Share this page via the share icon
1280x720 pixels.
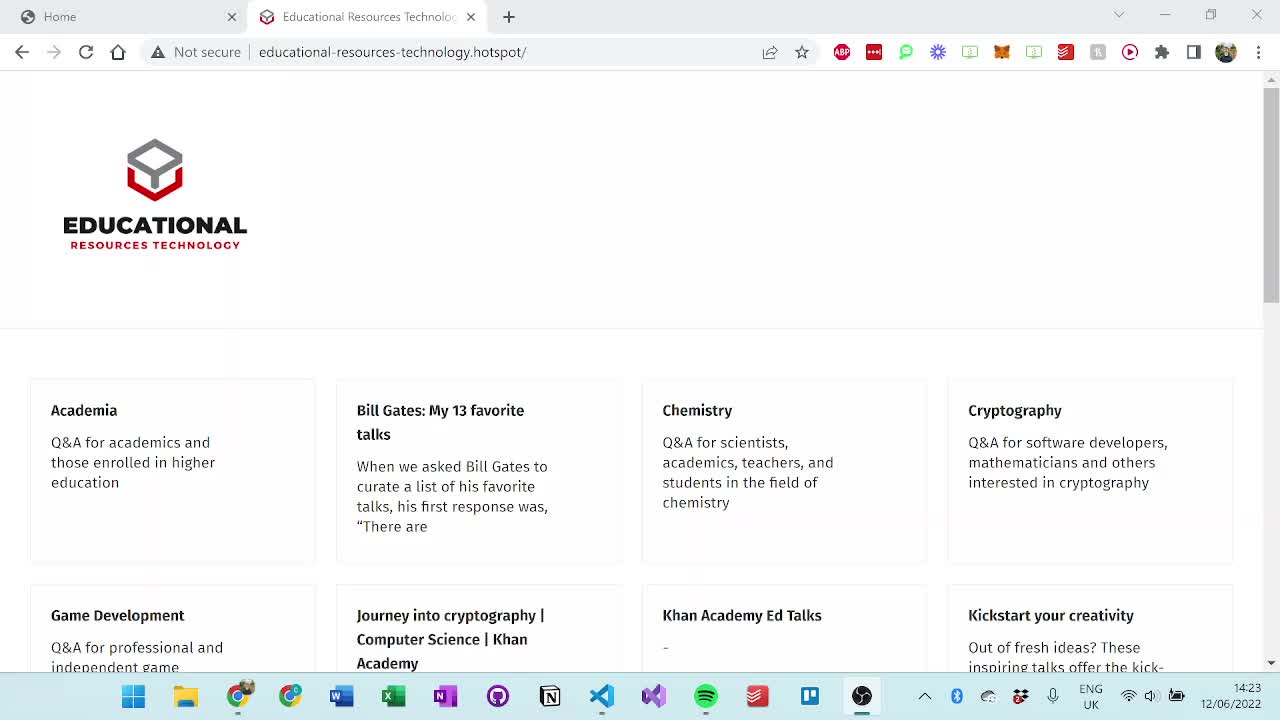pos(770,52)
